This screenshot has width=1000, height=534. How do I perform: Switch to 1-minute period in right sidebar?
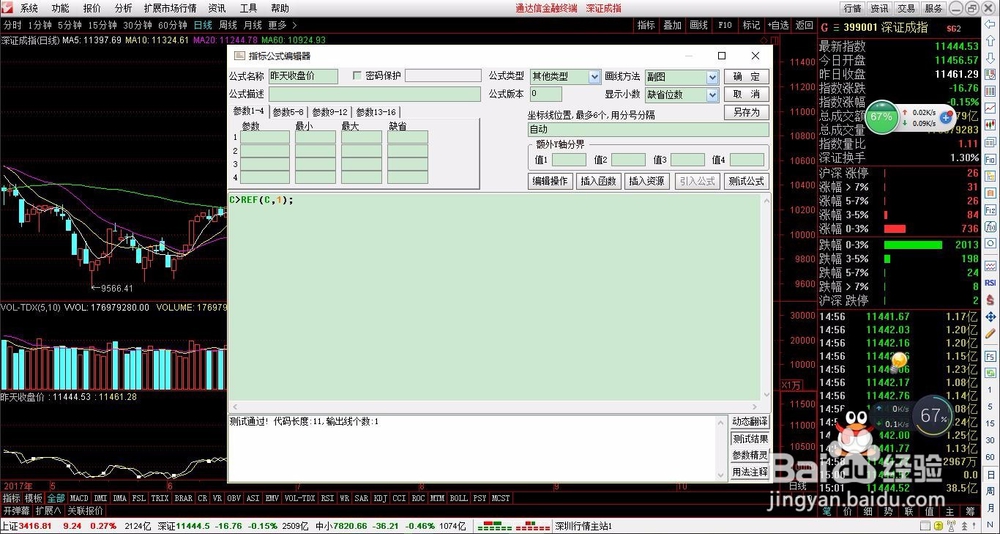(990, 390)
